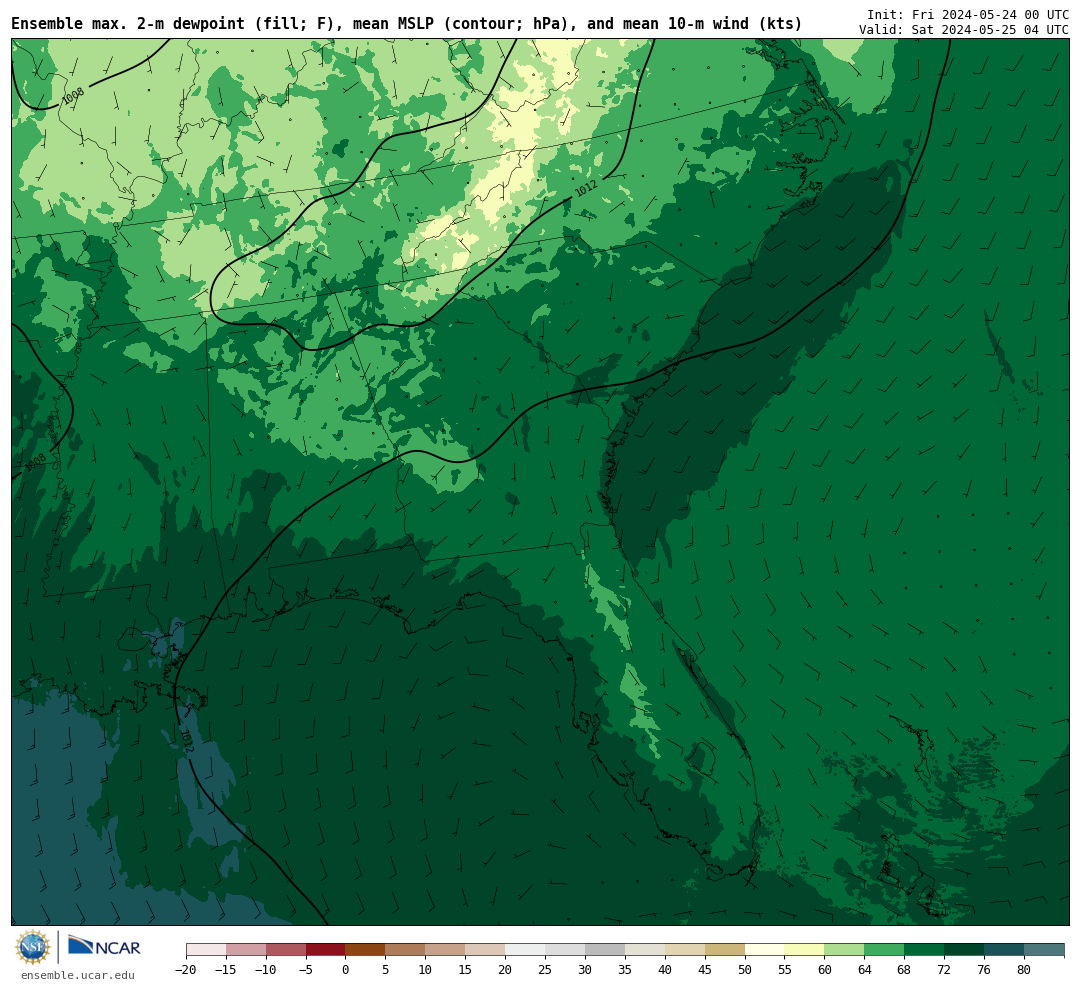This screenshot has height=988, width=1080.
Task: Click the 1012 contour label near the center
Action: 586,188
